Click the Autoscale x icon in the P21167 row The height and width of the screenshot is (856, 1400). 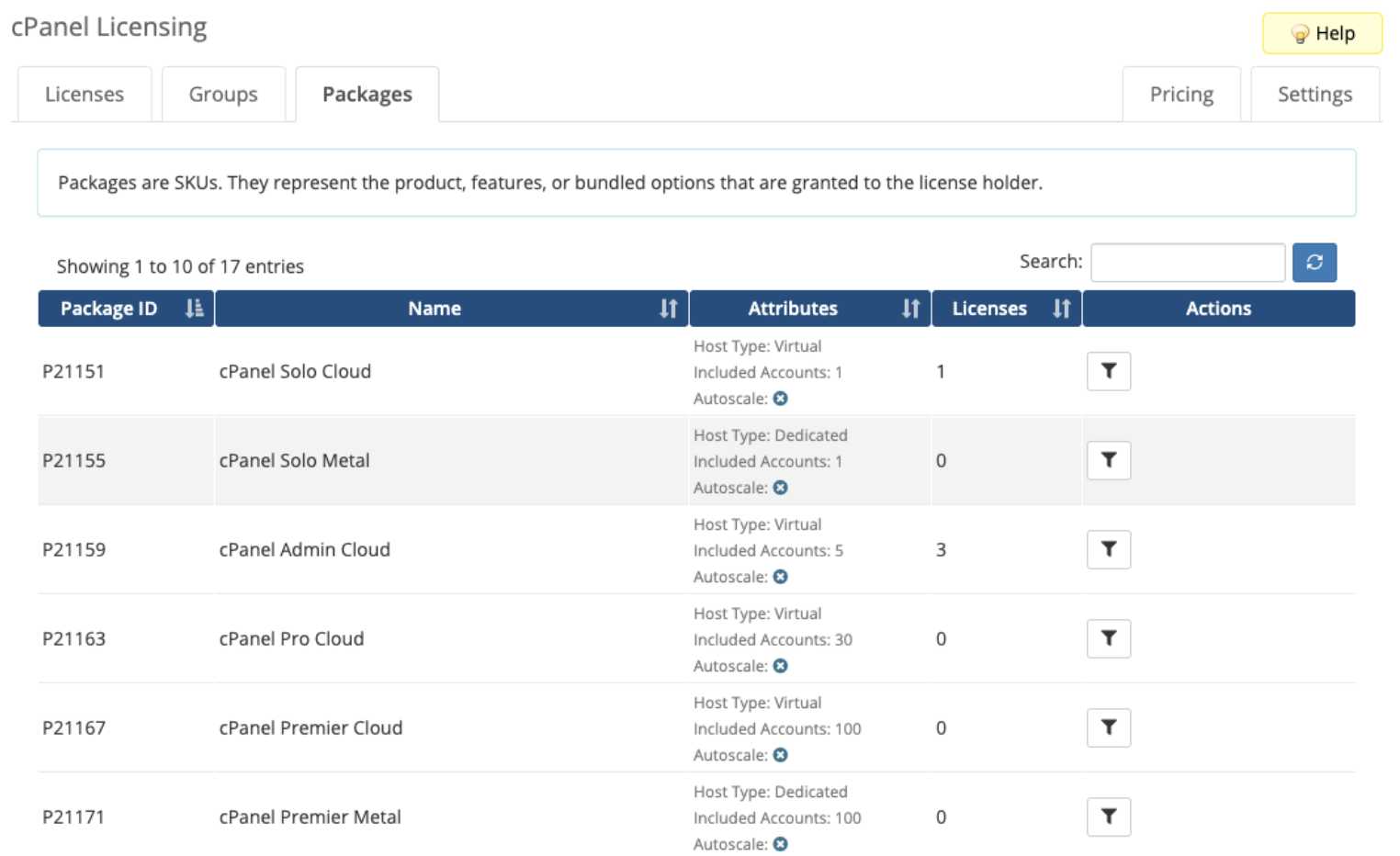pos(781,755)
